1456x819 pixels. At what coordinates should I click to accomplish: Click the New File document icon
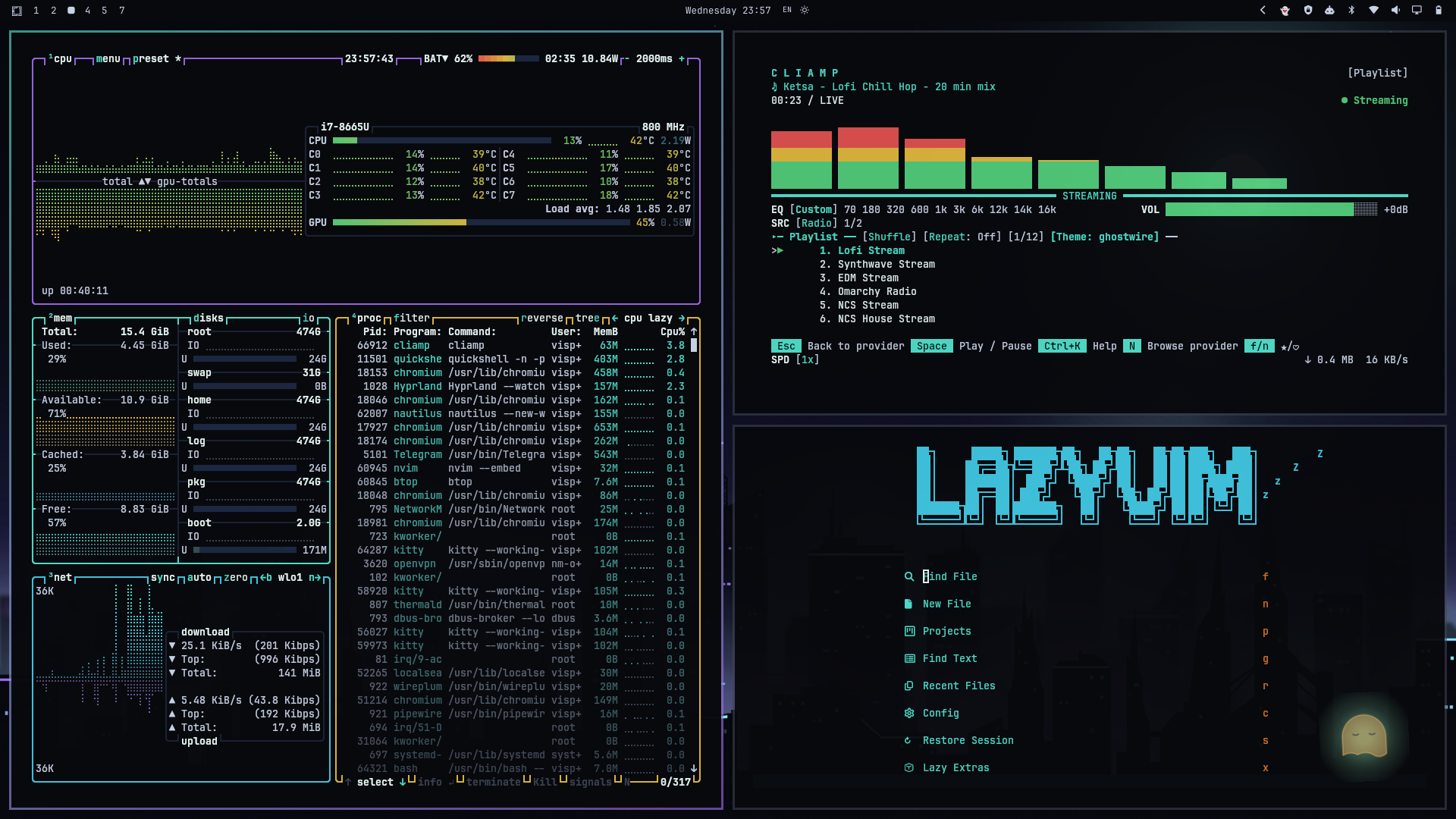tap(908, 604)
